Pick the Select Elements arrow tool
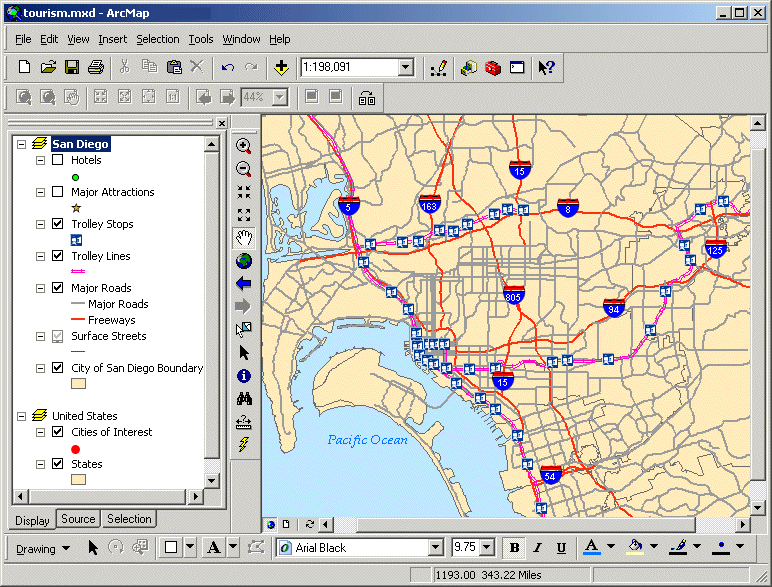Viewport: 772px width, 587px height. coord(244,353)
